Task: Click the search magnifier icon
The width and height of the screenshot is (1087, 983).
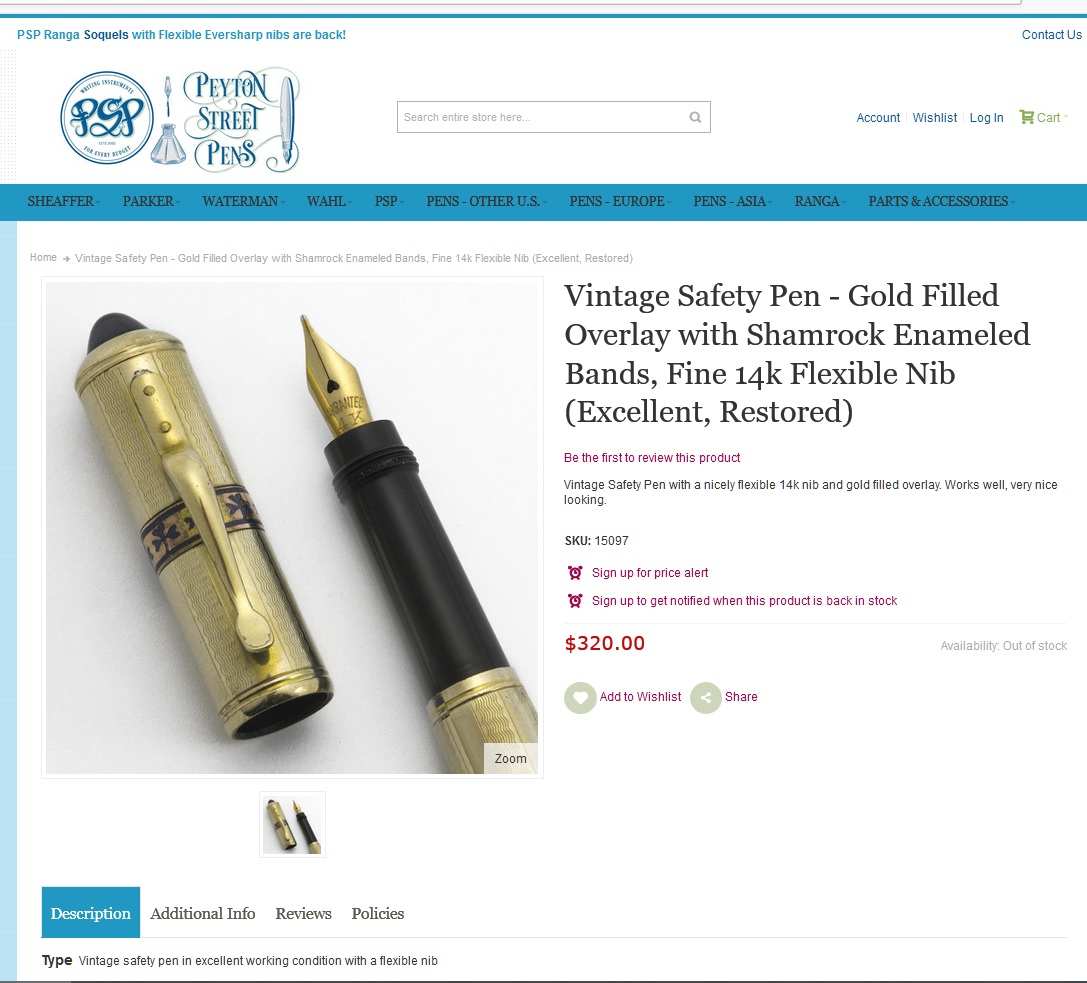Action: pyautogui.click(x=695, y=117)
